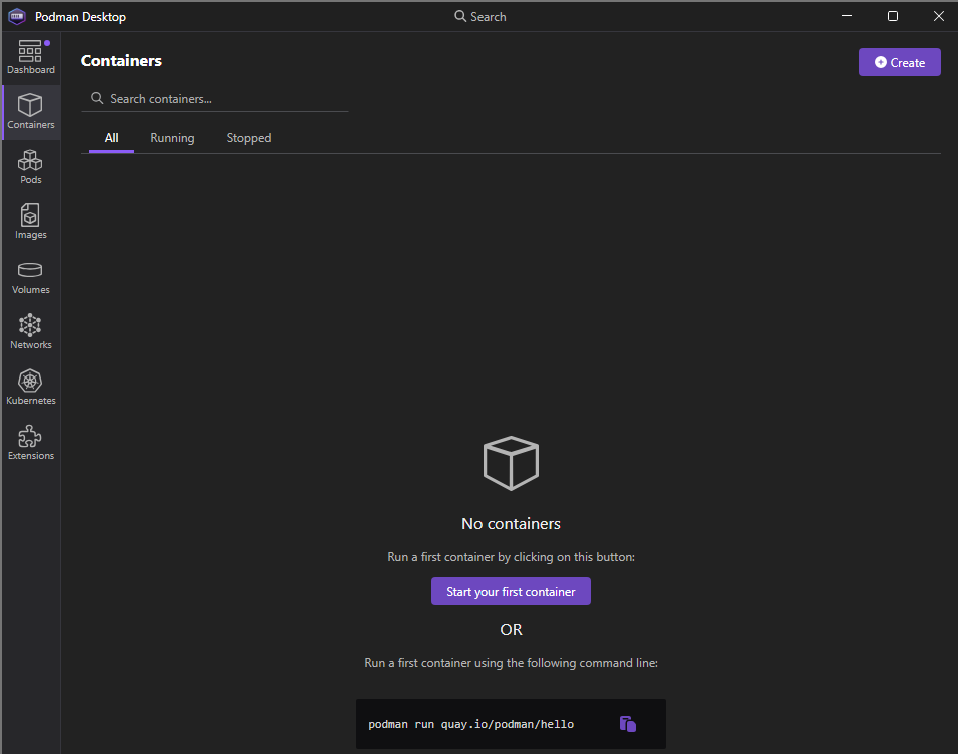The width and height of the screenshot is (958, 754).
Task: Navigate to Volumes in the sidebar
Action: pos(30,276)
